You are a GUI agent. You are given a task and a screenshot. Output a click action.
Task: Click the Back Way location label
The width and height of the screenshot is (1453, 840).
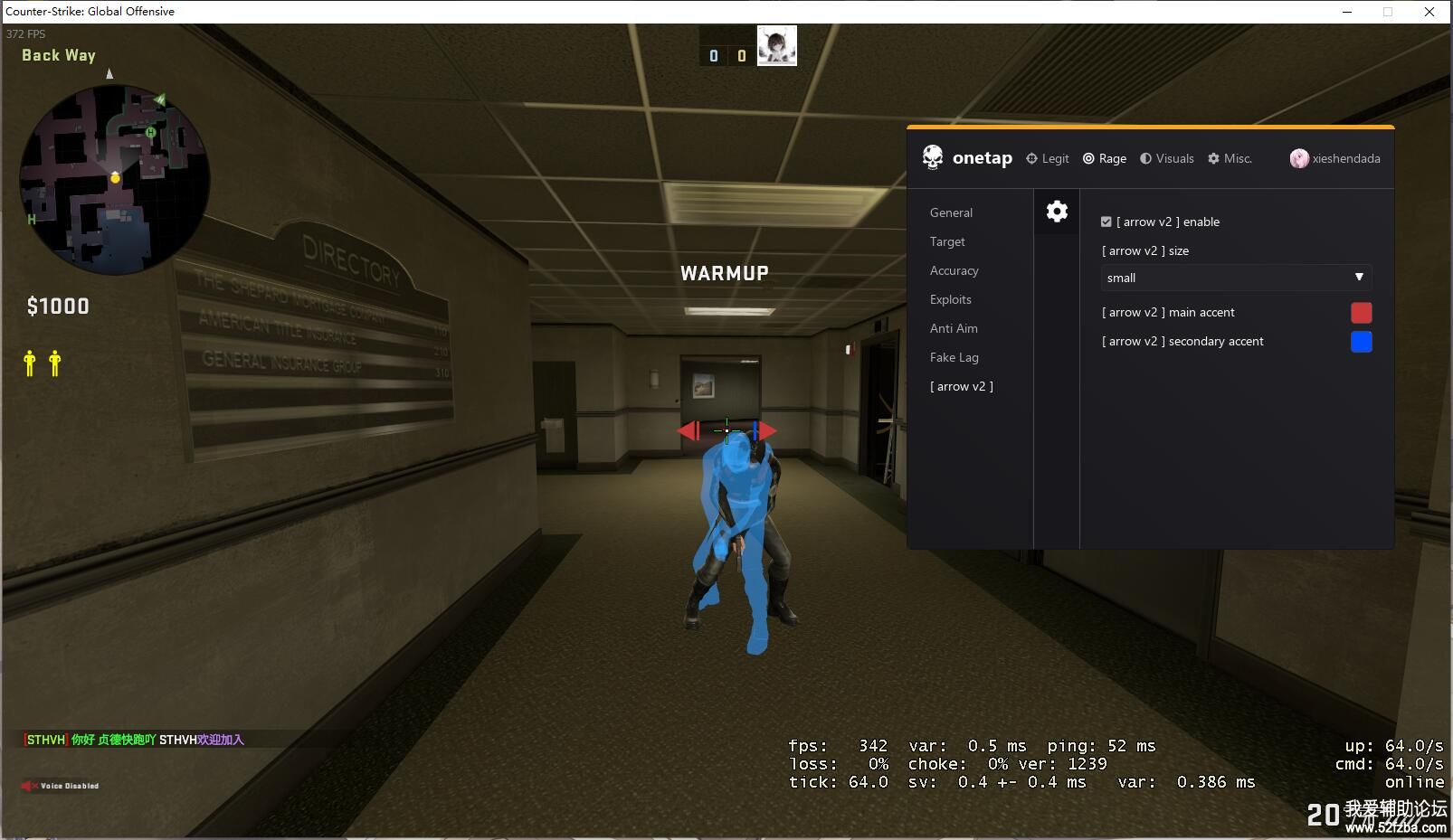(59, 55)
